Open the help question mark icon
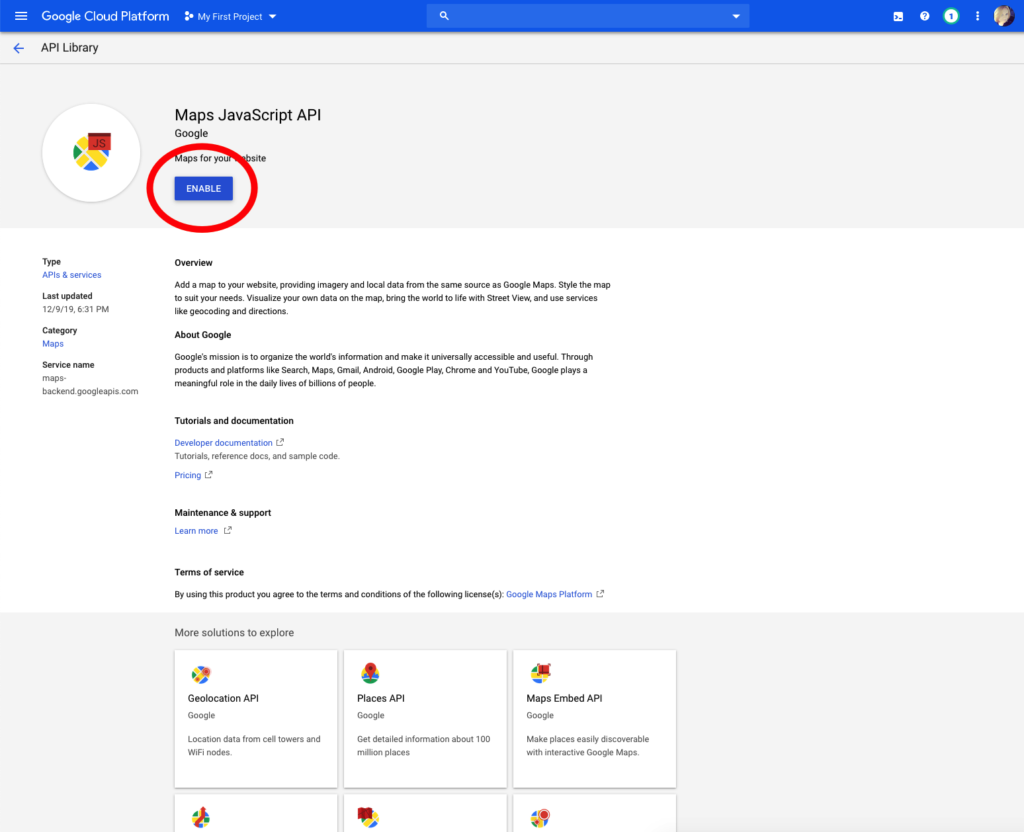Screen dimensions: 1024x832 point(925,16)
